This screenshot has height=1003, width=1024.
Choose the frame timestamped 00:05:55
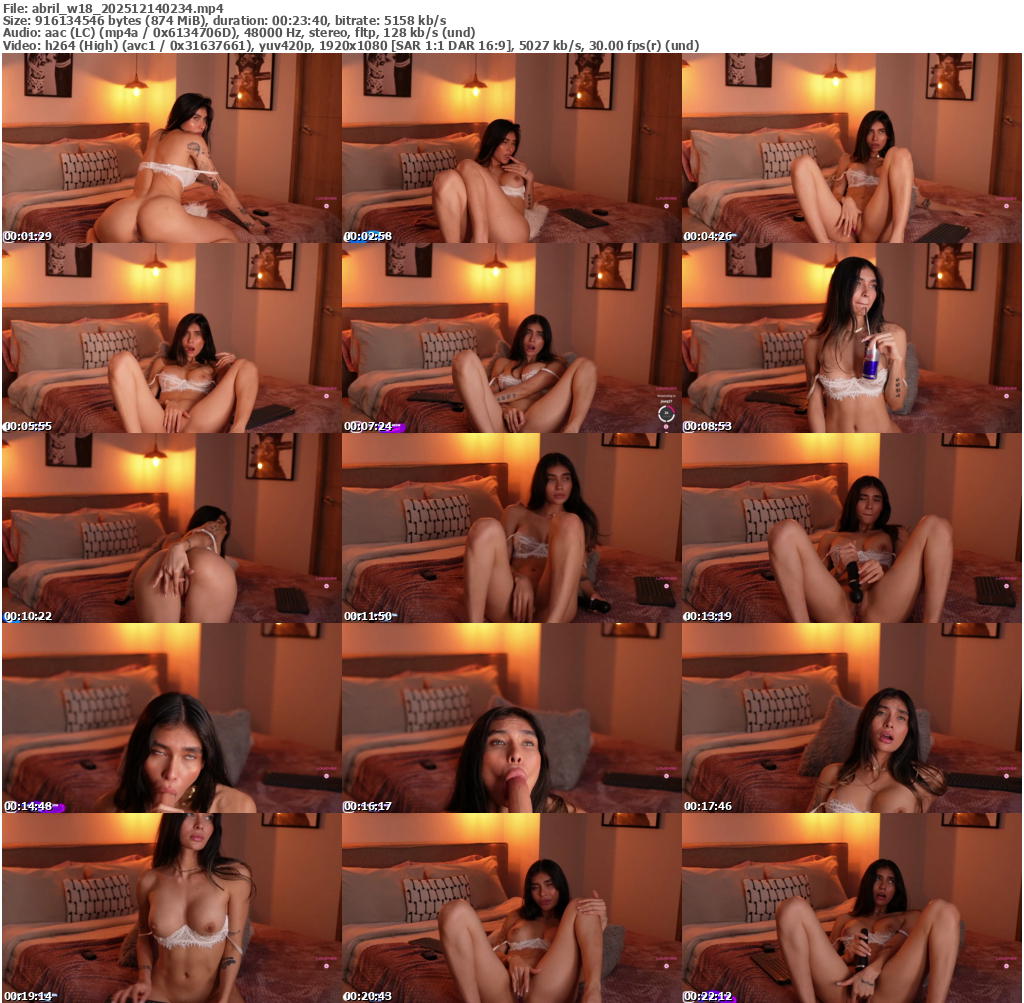171,338
